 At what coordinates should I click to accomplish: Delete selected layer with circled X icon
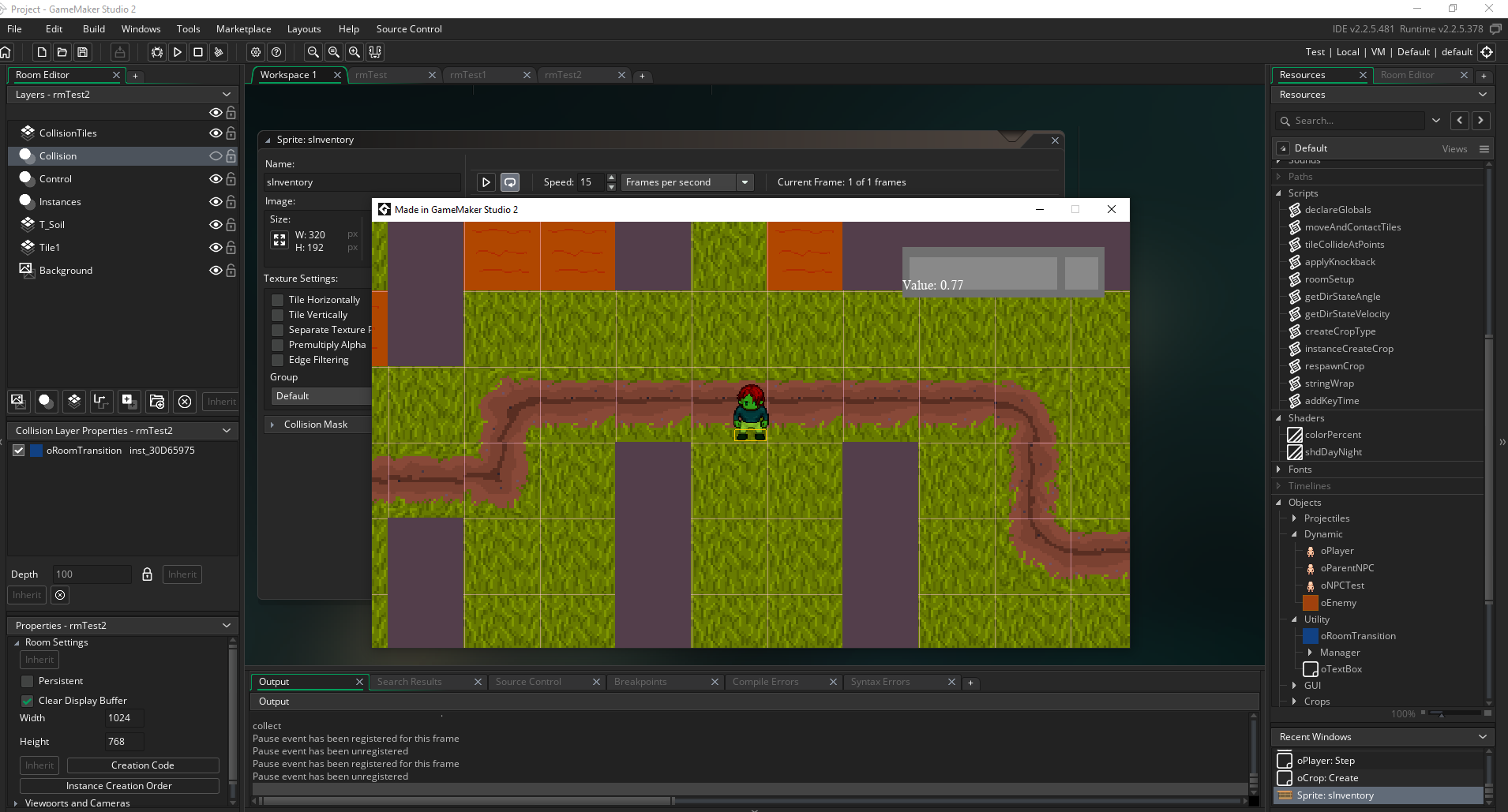(185, 401)
